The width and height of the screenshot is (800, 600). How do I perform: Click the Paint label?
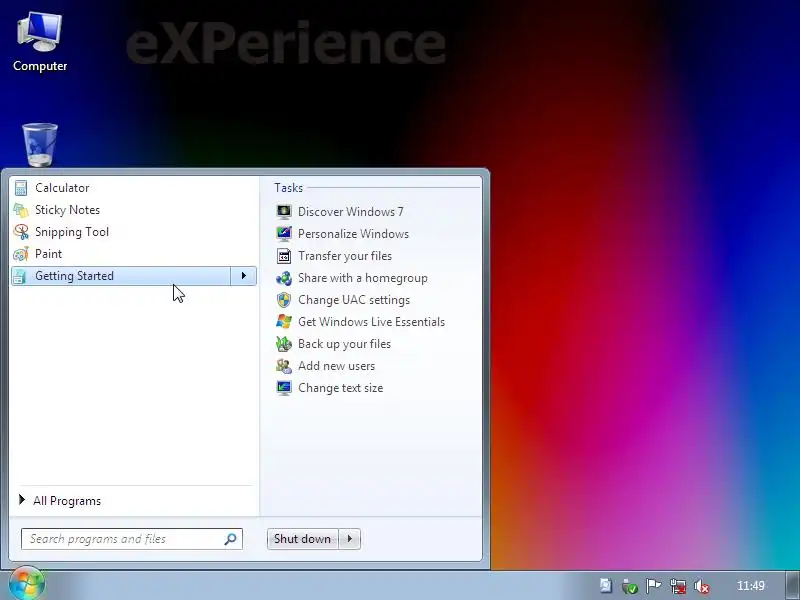click(x=48, y=254)
